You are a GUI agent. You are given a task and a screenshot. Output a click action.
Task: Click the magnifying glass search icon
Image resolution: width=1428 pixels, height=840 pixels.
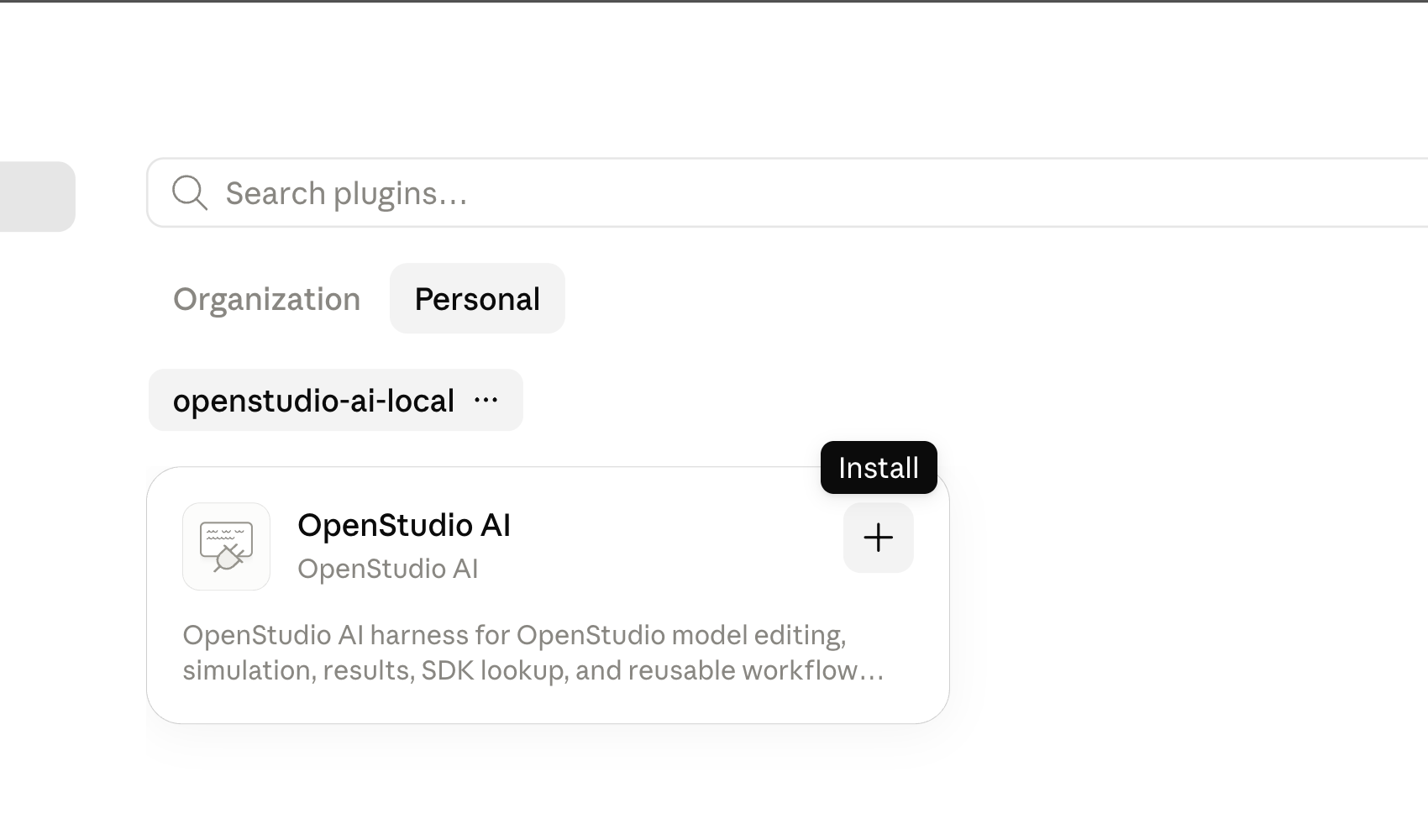coord(190,192)
